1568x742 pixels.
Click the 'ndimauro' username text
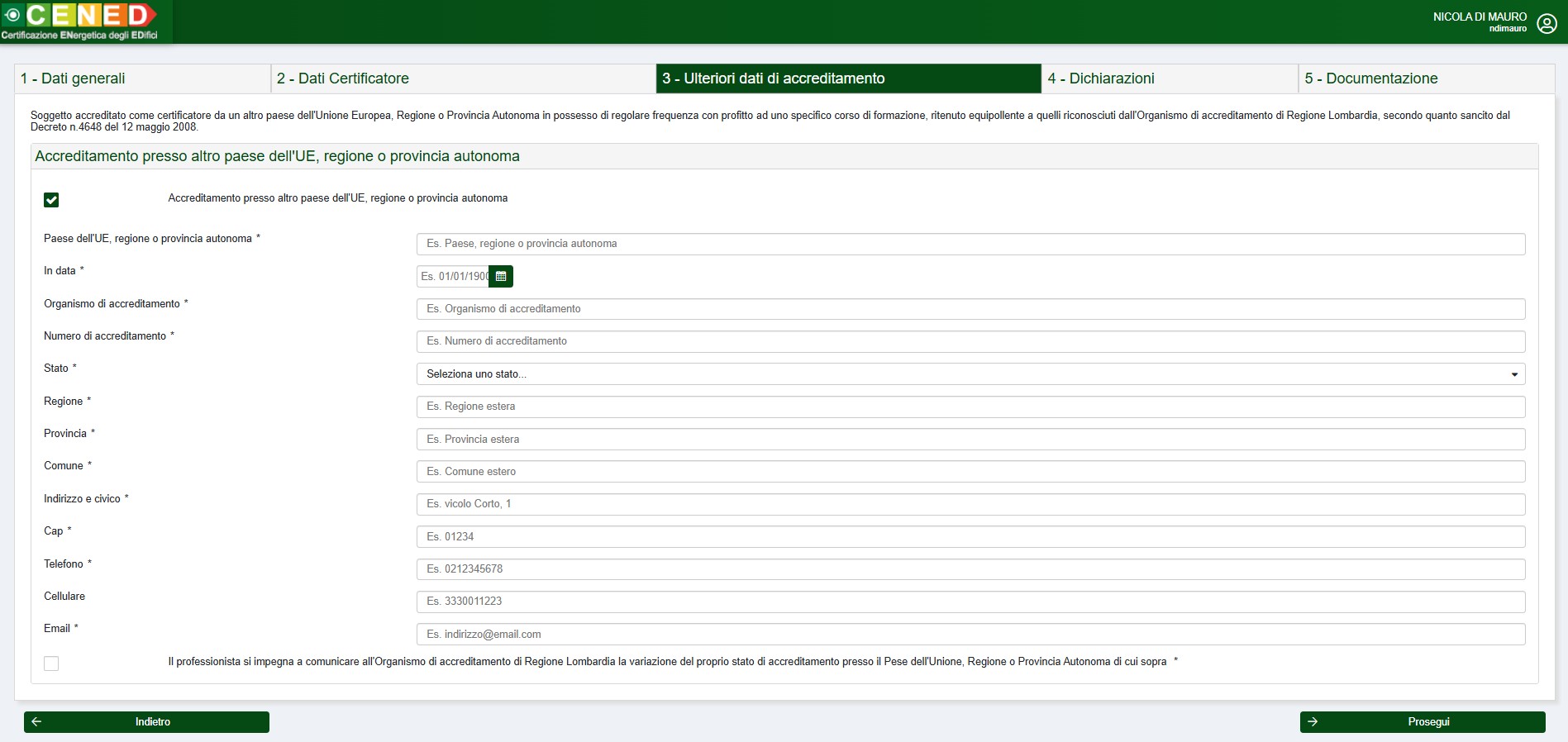[x=1508, y=29]
